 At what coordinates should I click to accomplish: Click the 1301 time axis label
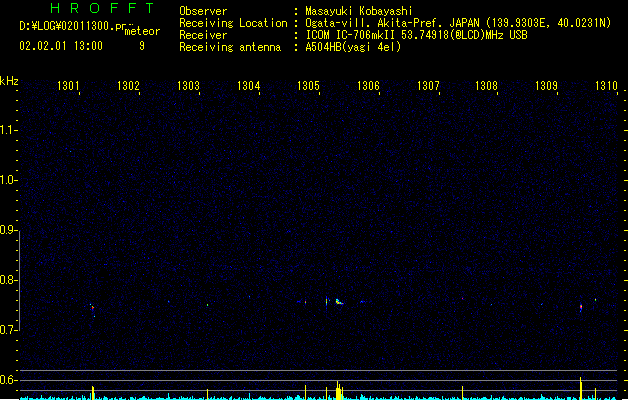pos(68,85)
